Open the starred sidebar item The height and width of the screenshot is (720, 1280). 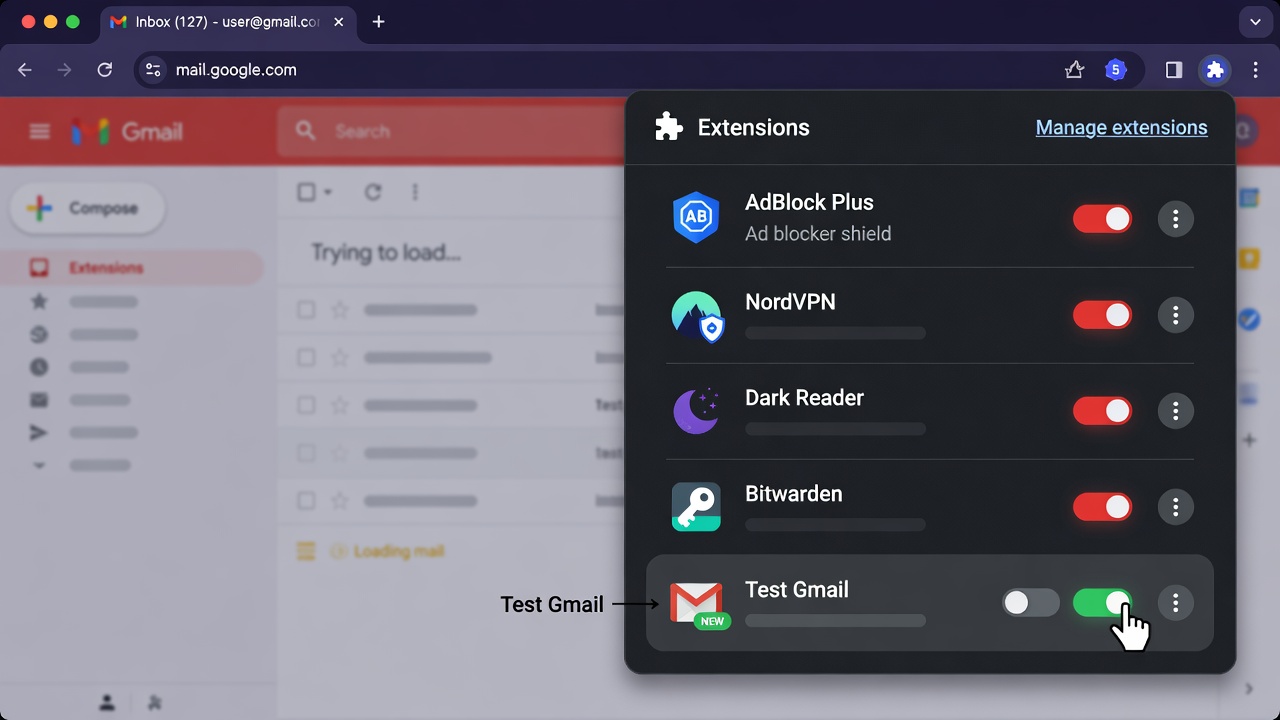(39, 301)
